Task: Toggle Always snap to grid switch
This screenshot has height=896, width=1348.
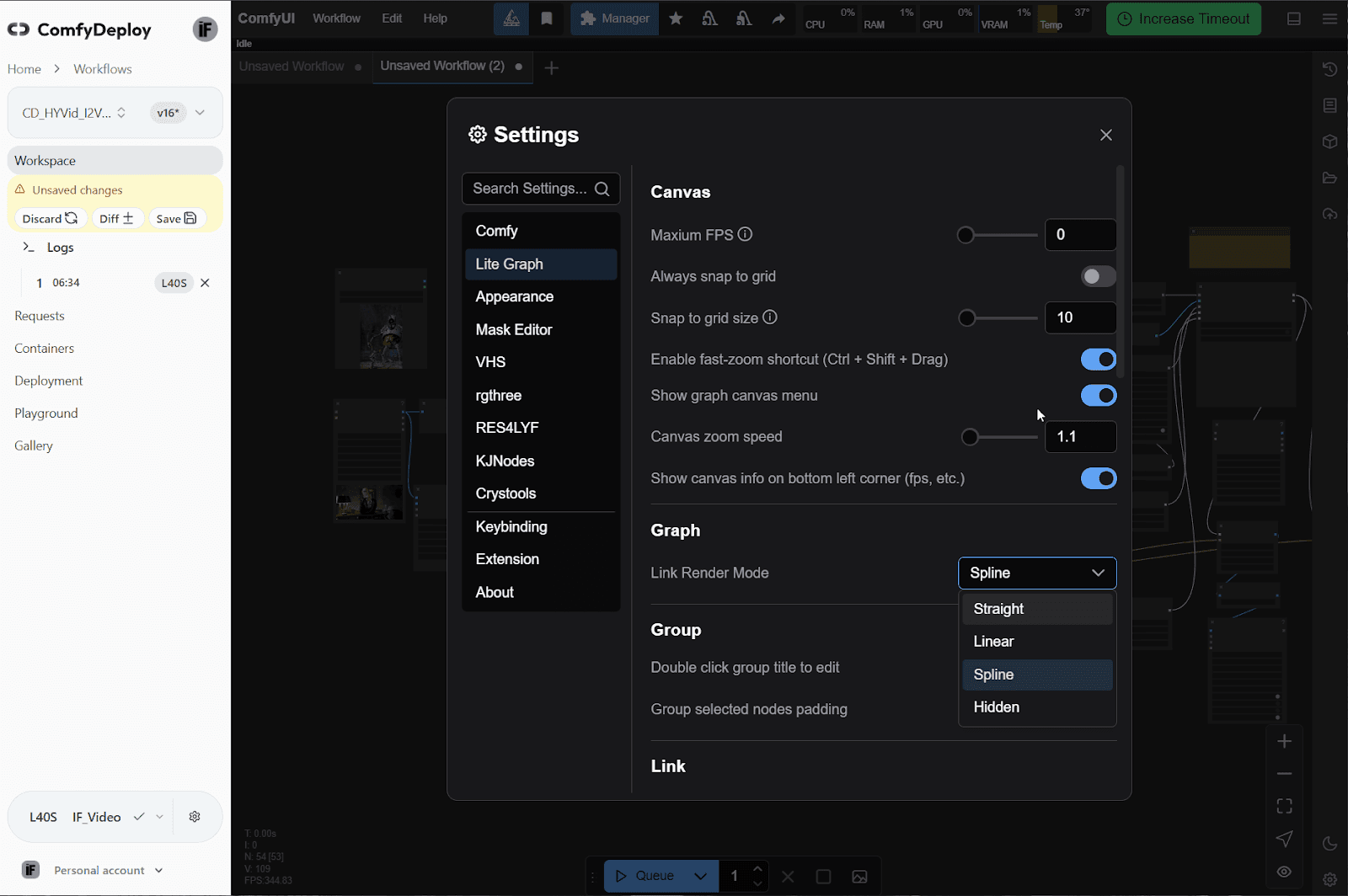Action: [x=1099, y=276]
